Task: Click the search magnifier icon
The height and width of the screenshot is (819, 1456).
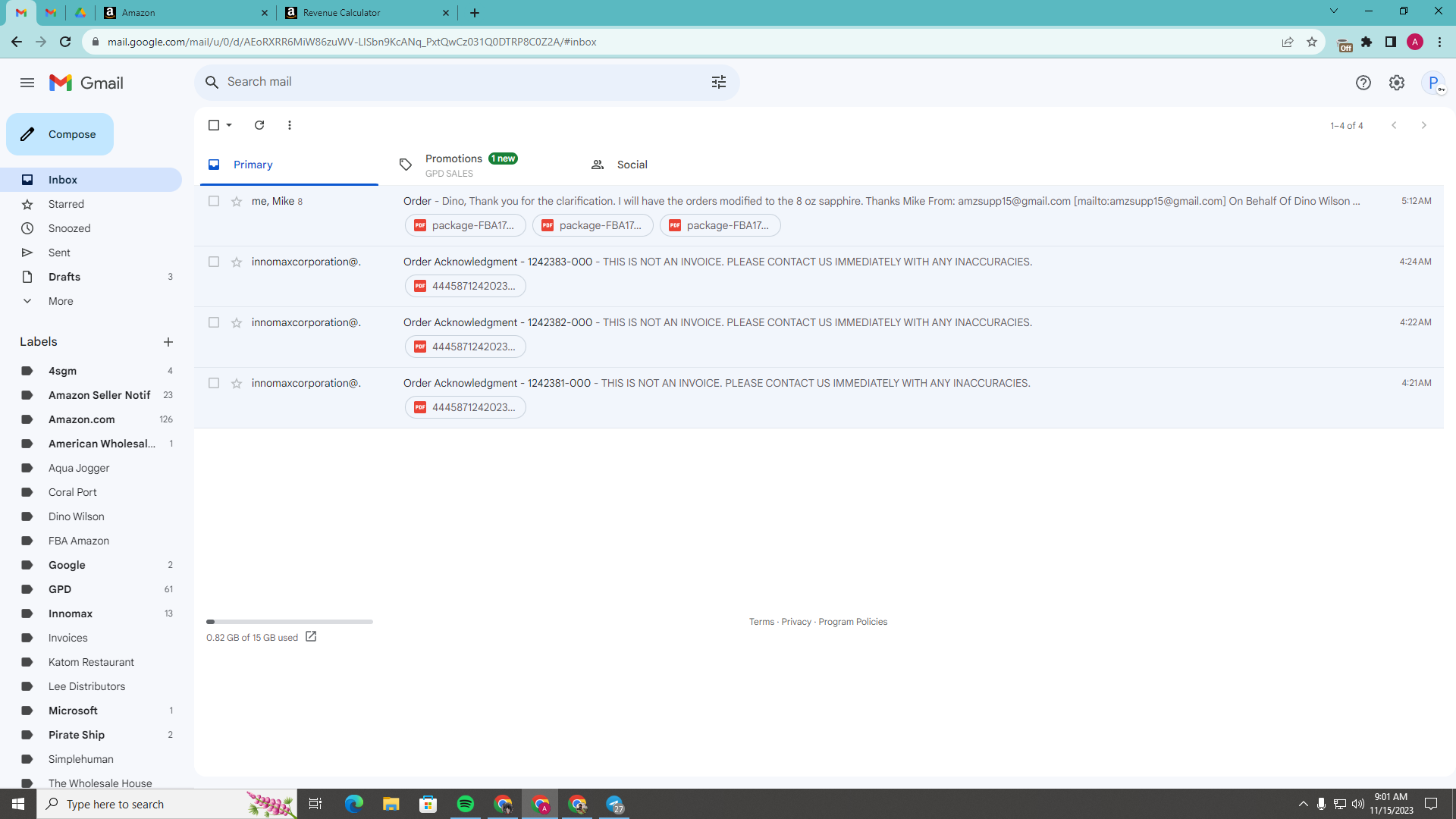Action: click(x=212, y=82)
